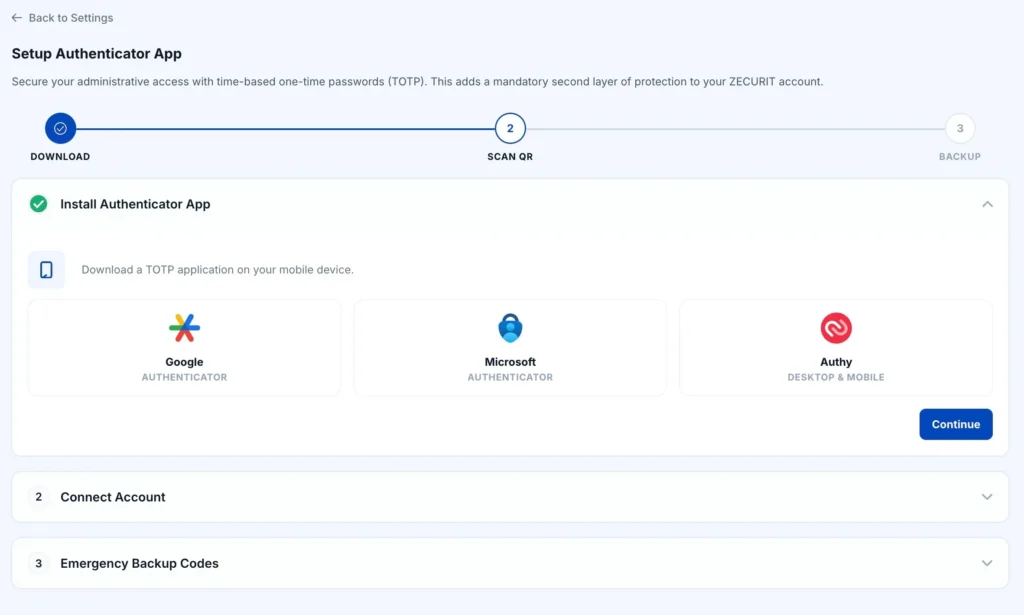Click the green checkmark beside Install Authenticator App
Viewport: 1024px width, 615px height.
(39, 204)
